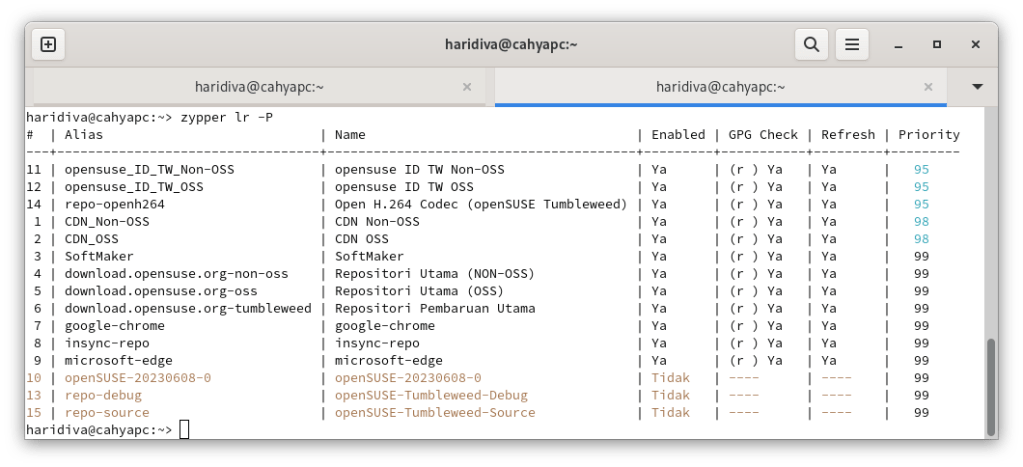Switch to the inactive haridiva@cahyapc tab
The width and height of the screenshot is (1023, 467).
pyautogui.click(x=259, y=87)
